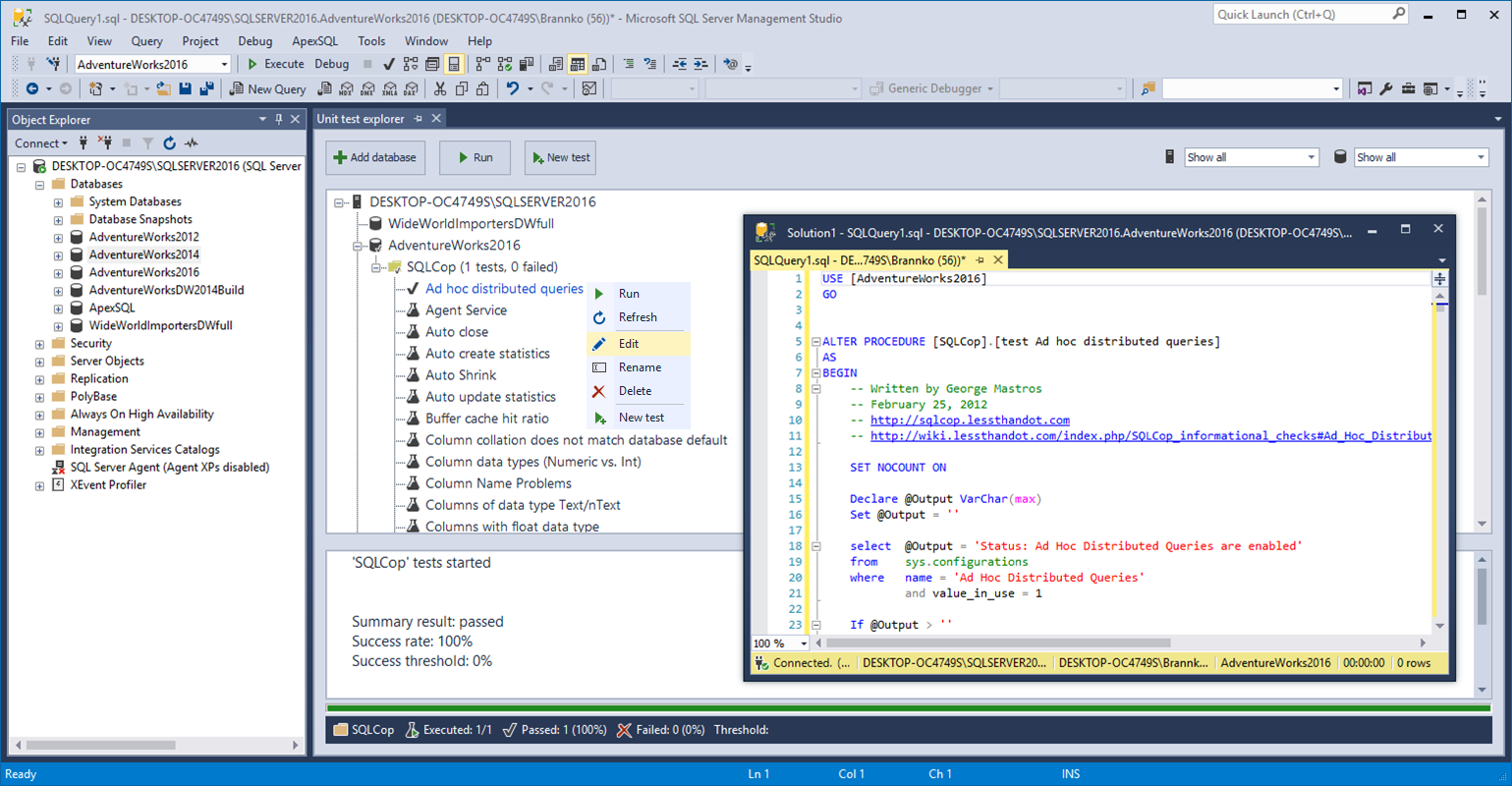The width and height of the screenshot is (1512, 786).
Task: Expand the Security folder in Object Explorer
Action: pyautogui.click(x=39, y=344)
